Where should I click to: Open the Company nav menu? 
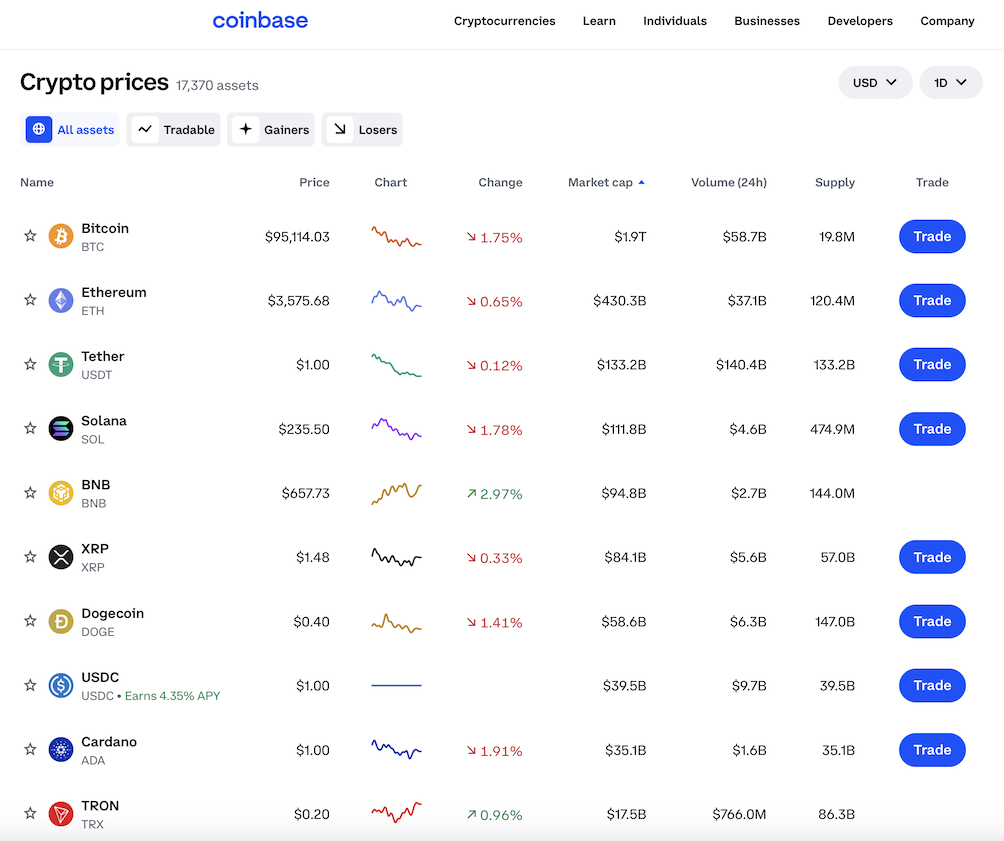tap(947, 21)
